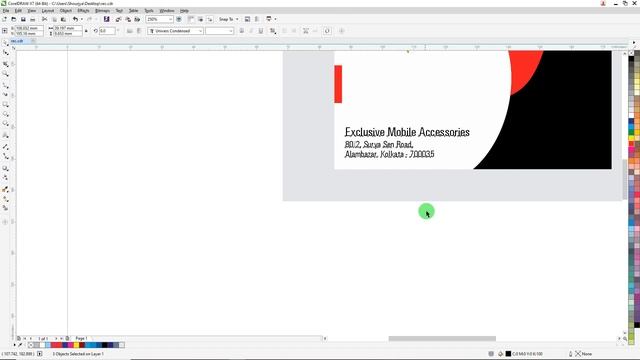Viewport: 640px width, 360px height.
Task: Open the Window menu
Action: (167, 11)
